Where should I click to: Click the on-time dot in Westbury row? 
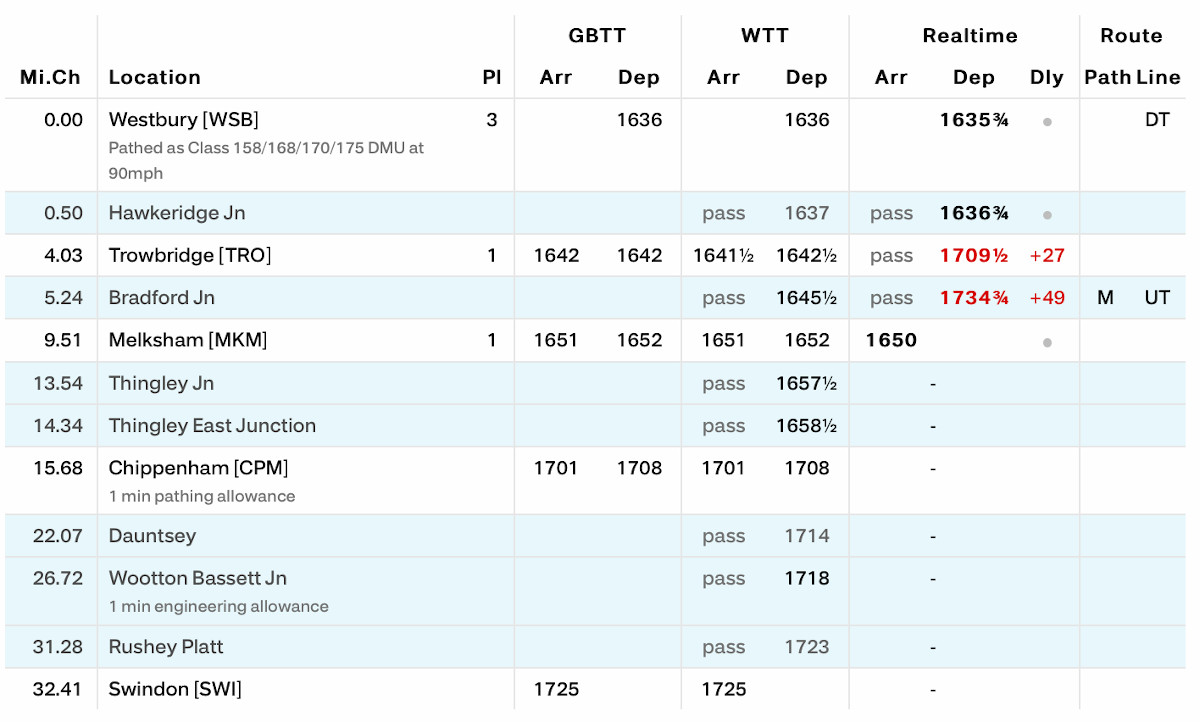point(1047,121)
